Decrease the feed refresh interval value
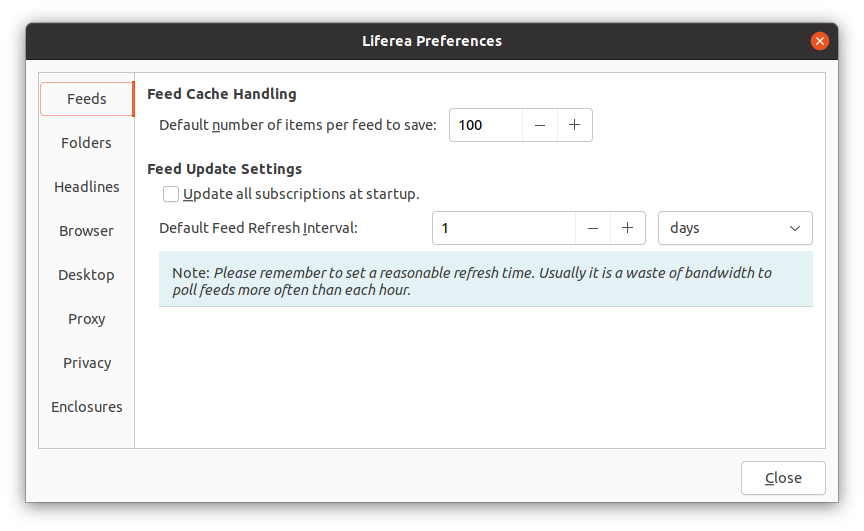Image resolution: width=864 pixels, height=531 pixels. (593, 228)
